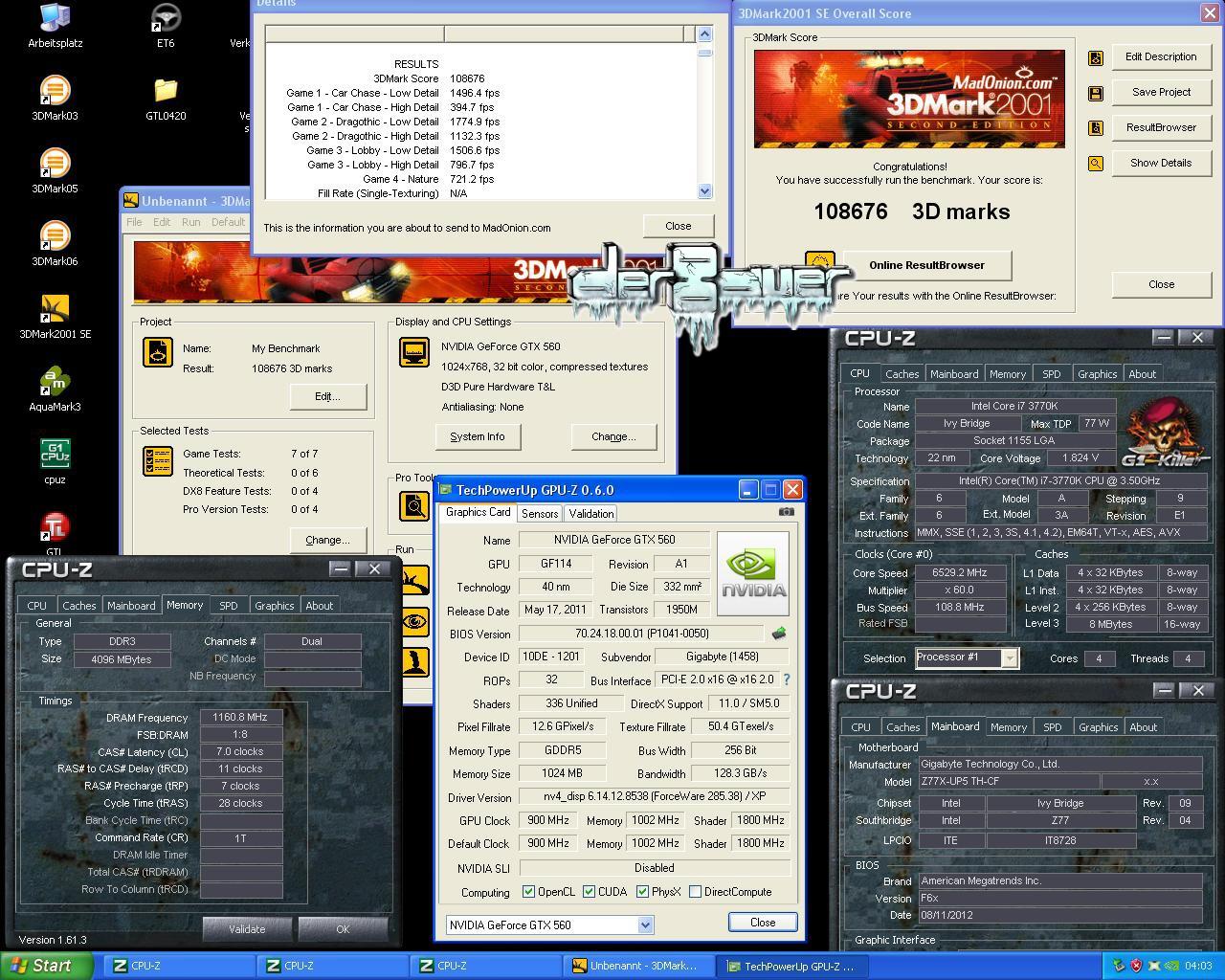
Task: Click Bus Interface question mark in GPU-Z
Action: click(x=787, y=679)
